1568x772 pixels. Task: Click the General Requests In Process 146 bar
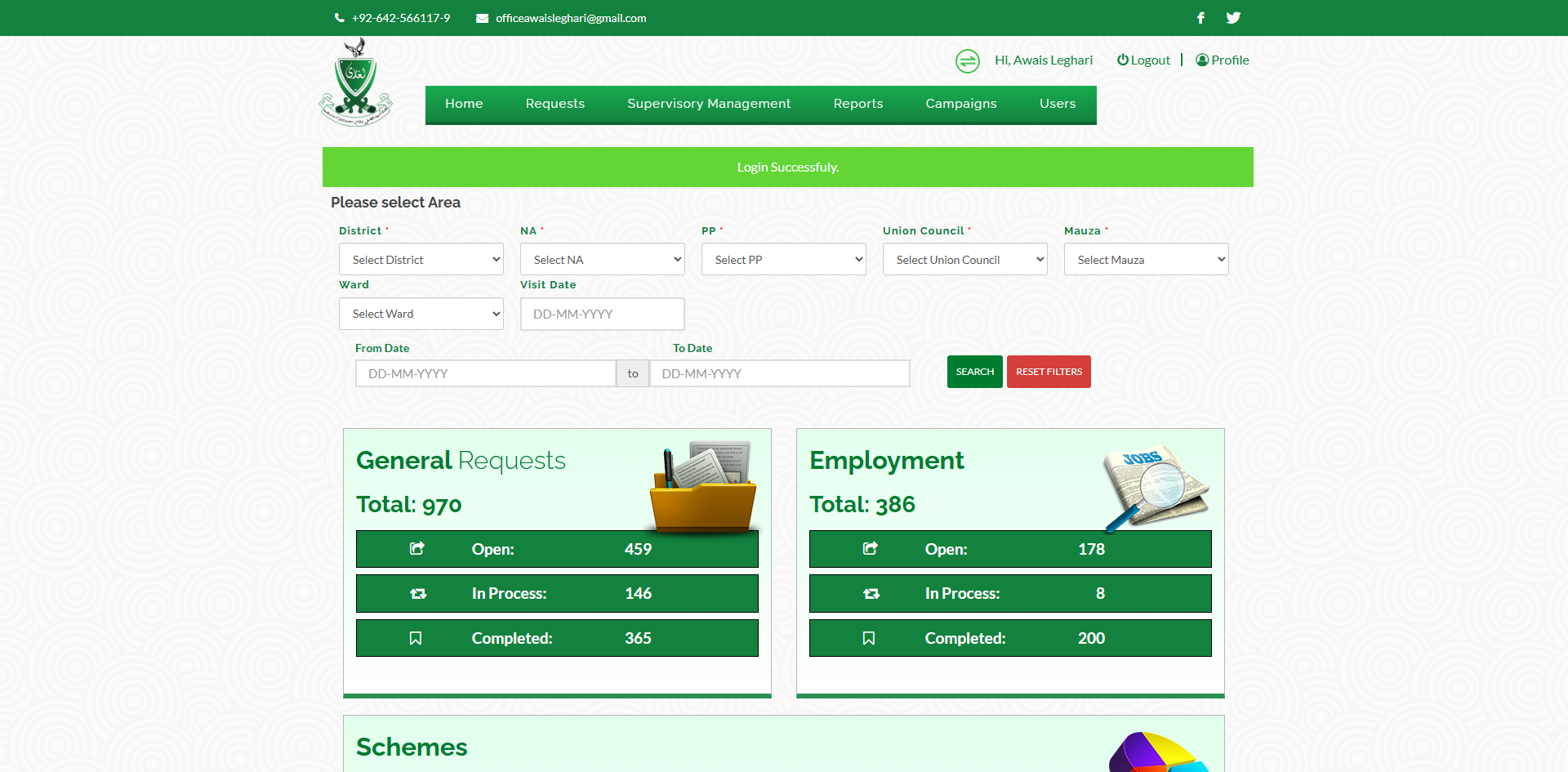pyautogui.click(x=557, y=594)
